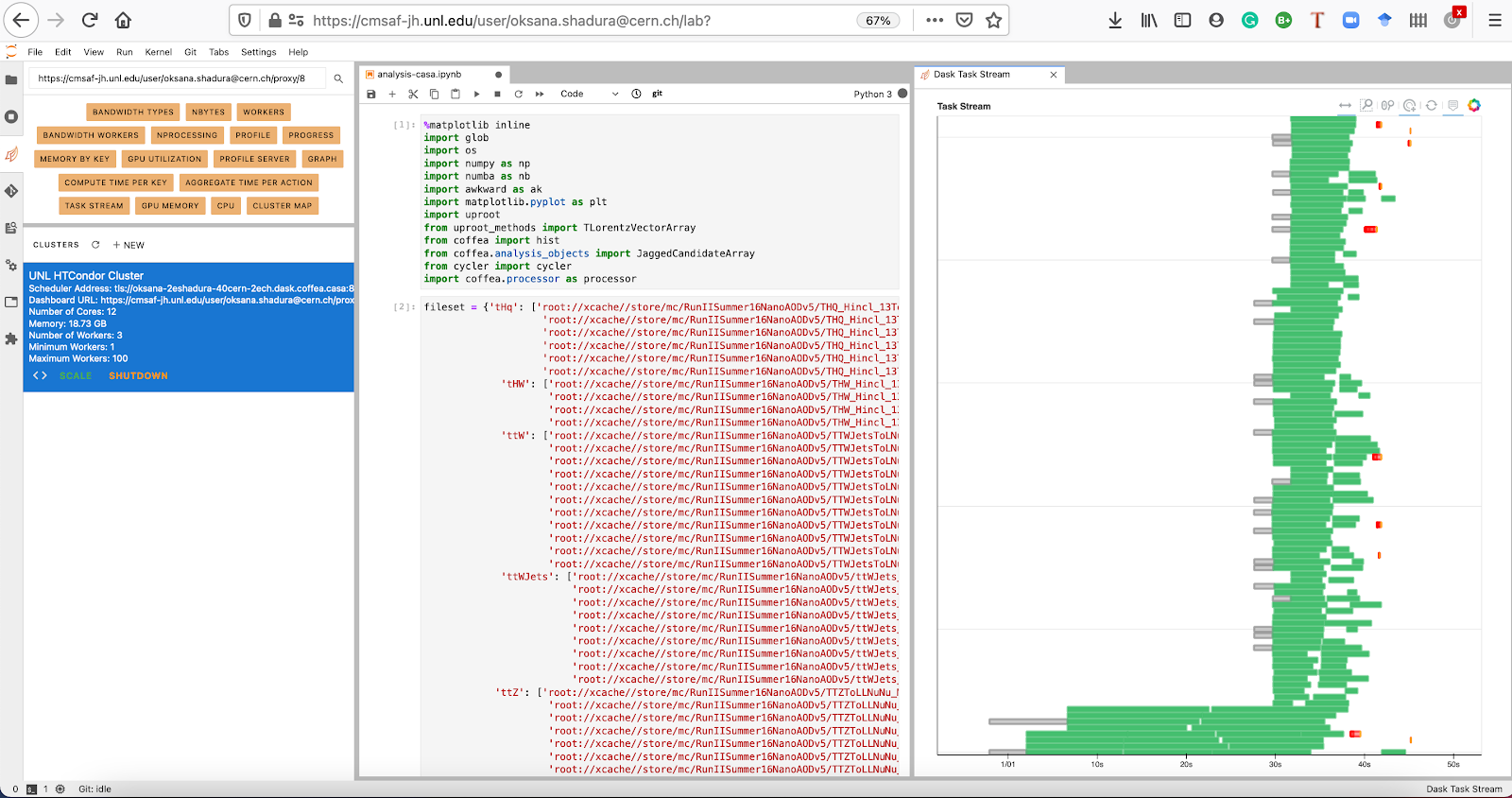Open the extension manager puzzle icon
Screen dimensions: 1512x798
click(11, 338)
